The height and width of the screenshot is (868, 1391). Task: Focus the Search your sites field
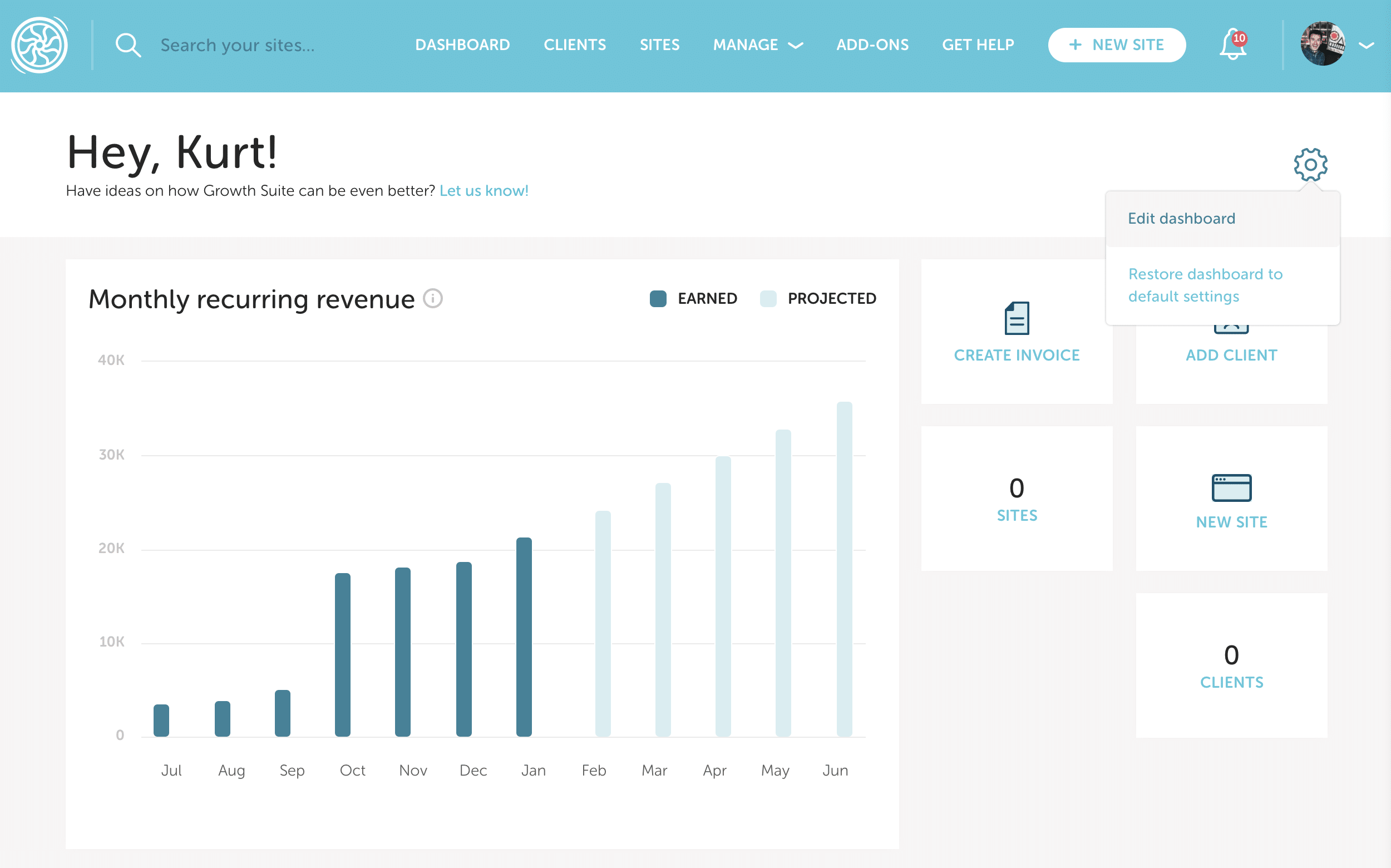(237, 45)
